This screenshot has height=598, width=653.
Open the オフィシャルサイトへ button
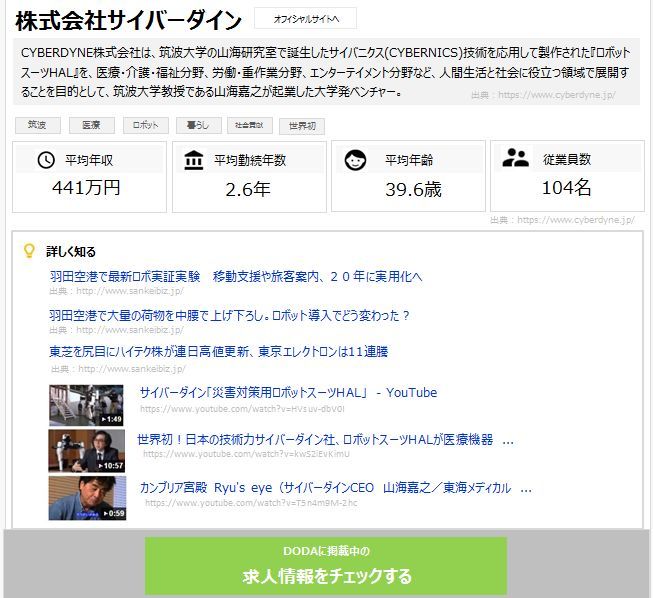point(305,19)
